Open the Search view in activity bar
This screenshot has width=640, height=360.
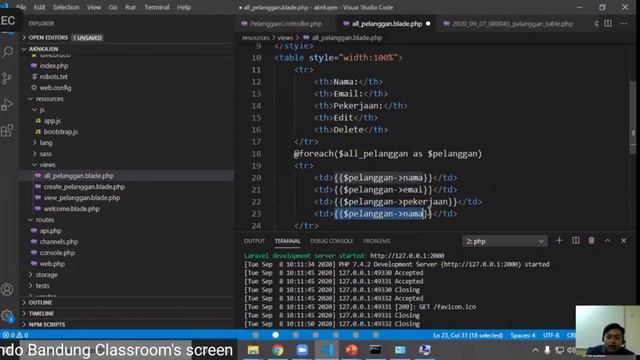coord(7,52)
